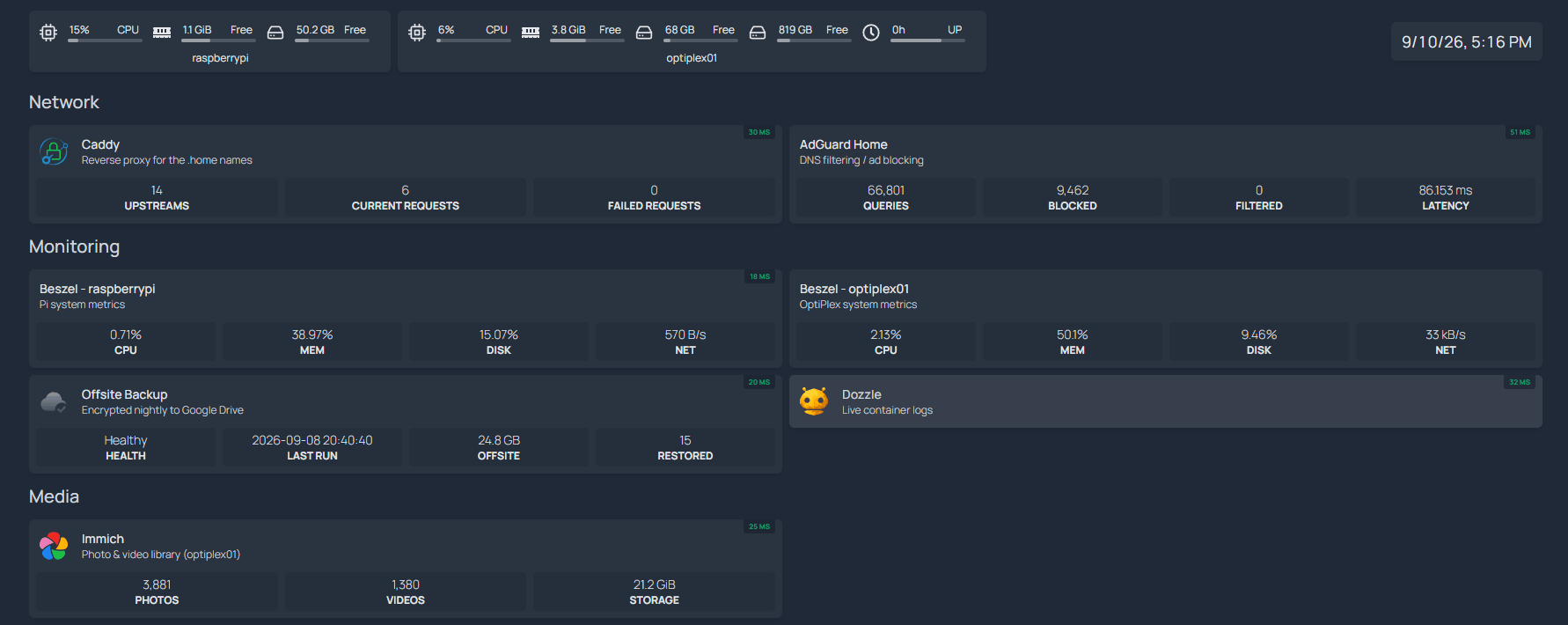
Task: Click the Dozzle 32 MS ping badge
Action: coord(1520,382)
